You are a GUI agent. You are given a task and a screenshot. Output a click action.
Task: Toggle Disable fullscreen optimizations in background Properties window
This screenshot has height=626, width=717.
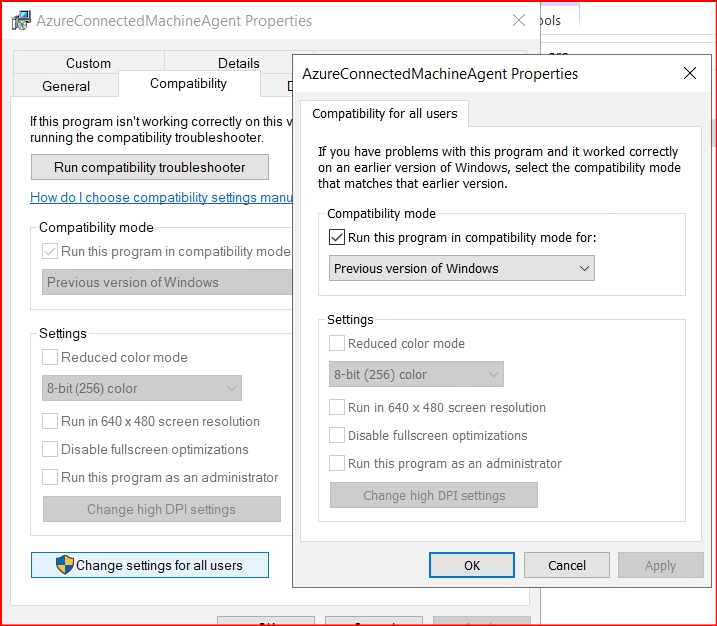50,449
